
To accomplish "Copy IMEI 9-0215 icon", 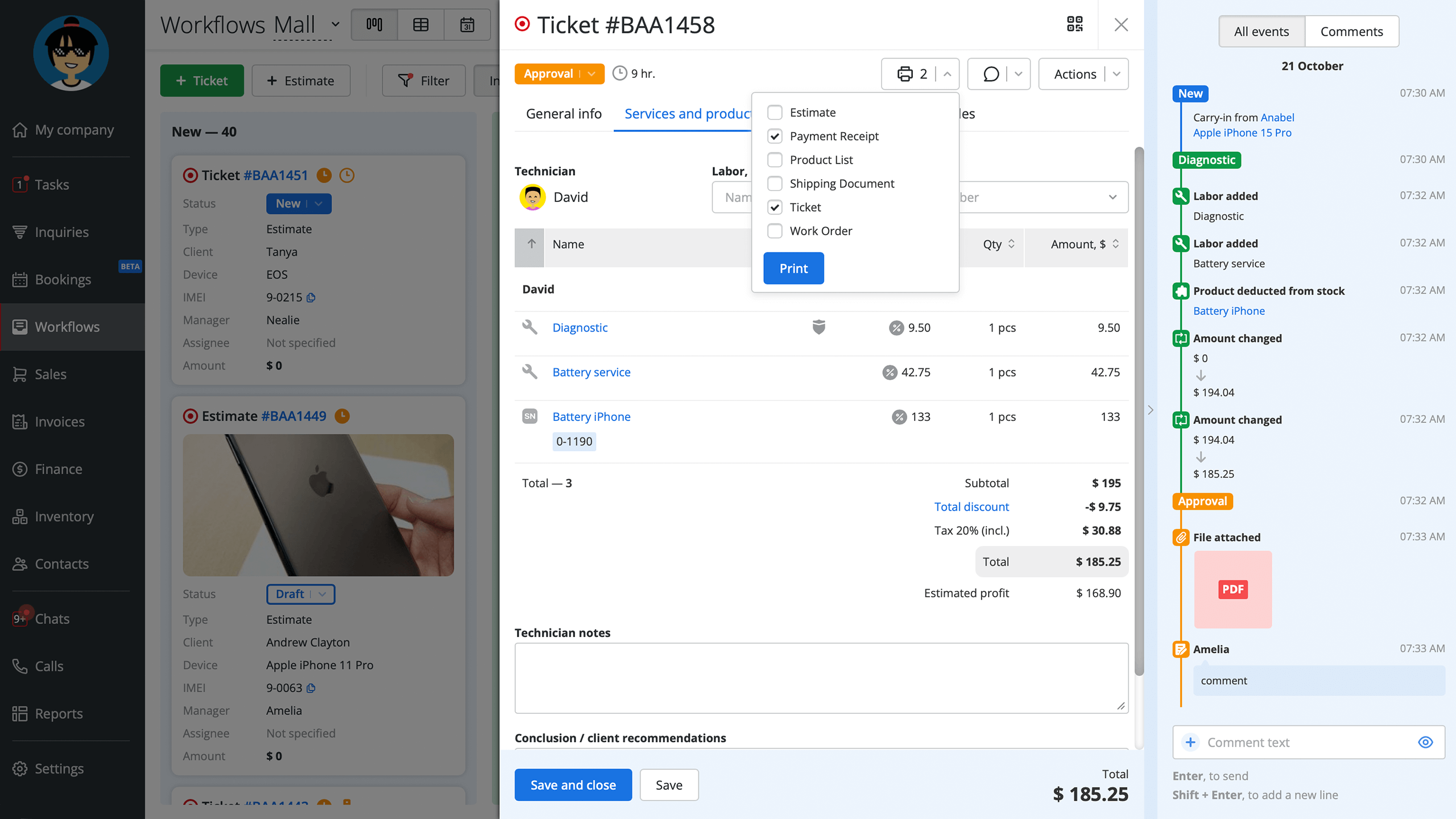I will pos(311,297).
